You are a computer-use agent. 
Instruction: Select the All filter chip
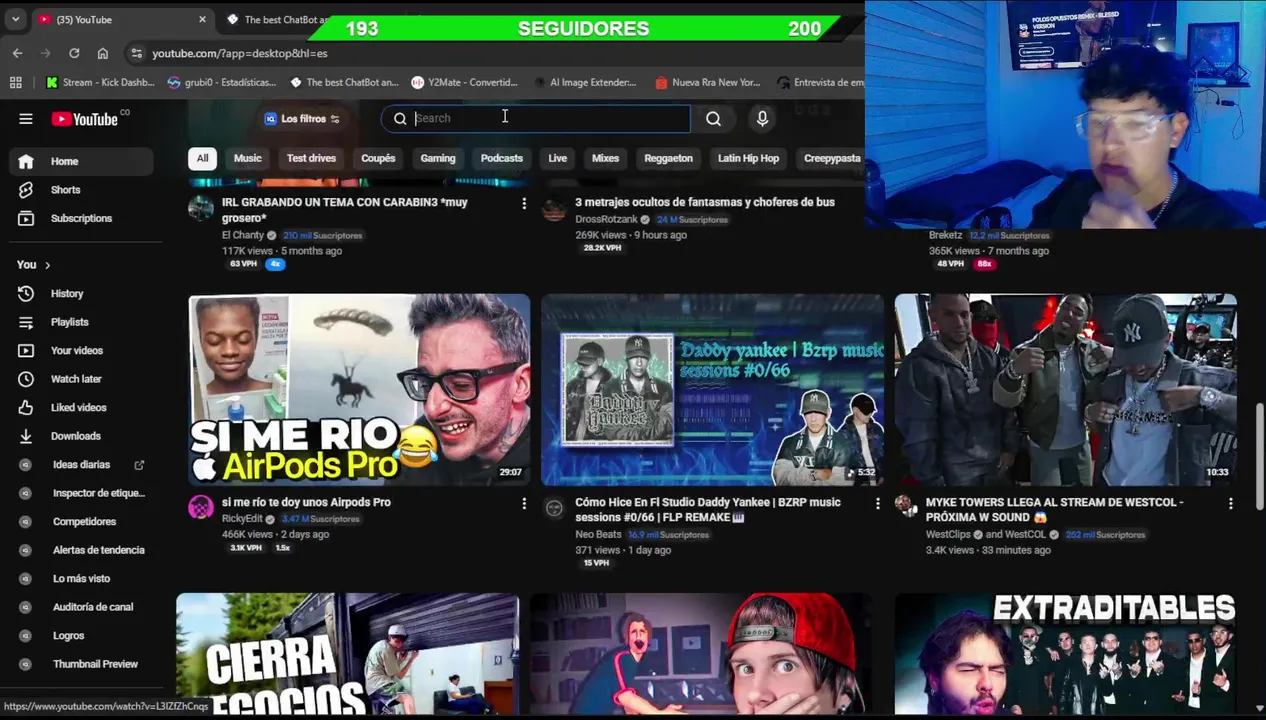pyautogui.click(x=202, y=158)
